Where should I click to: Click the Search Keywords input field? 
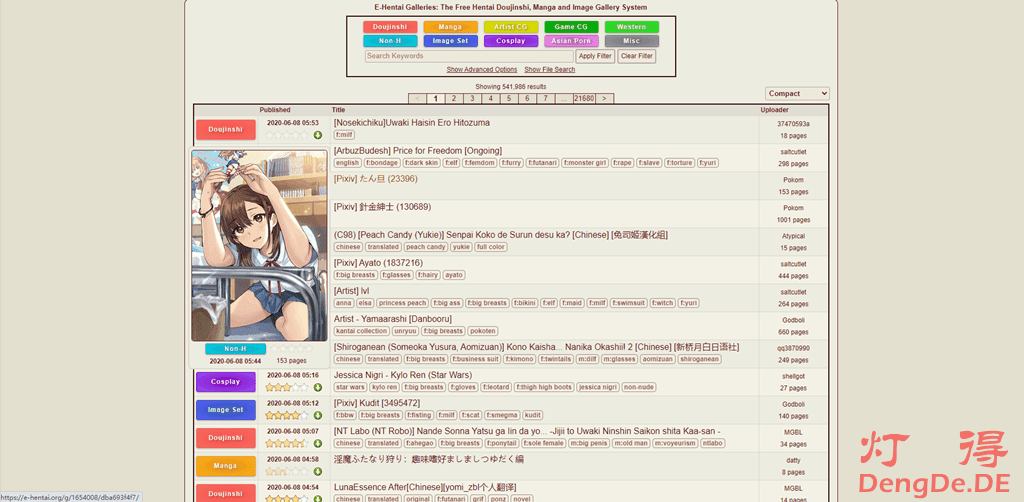tap(469, 56)
